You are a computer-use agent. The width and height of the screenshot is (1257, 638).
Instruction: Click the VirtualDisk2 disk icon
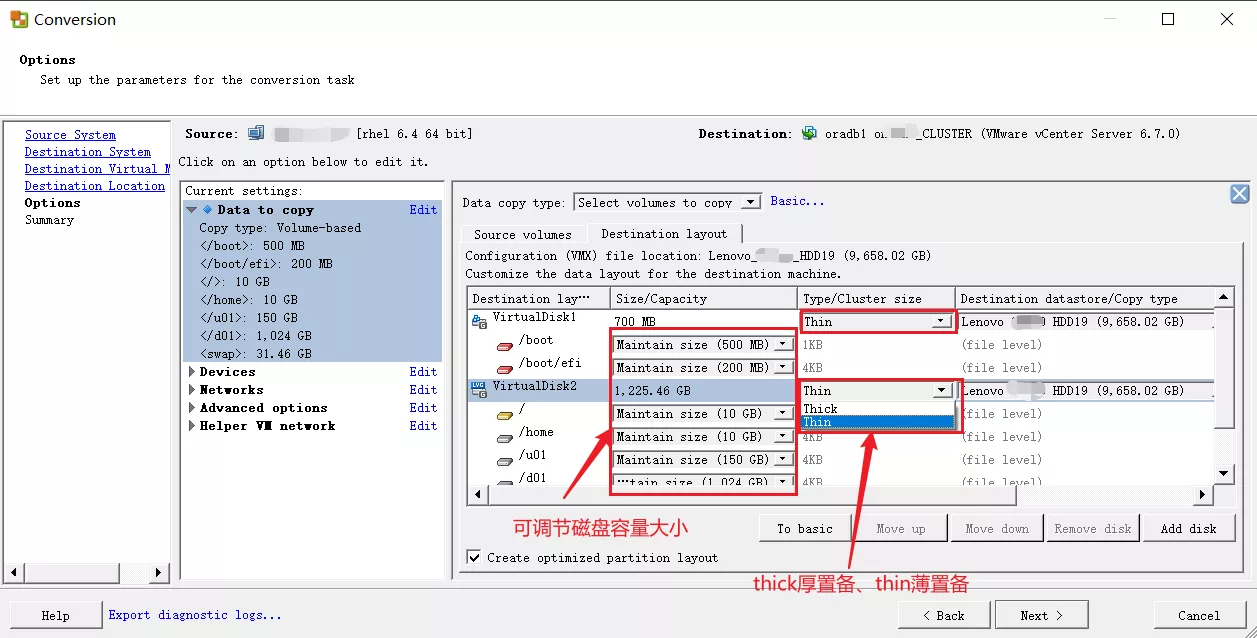pyautogui.click(x=479, y=389)
